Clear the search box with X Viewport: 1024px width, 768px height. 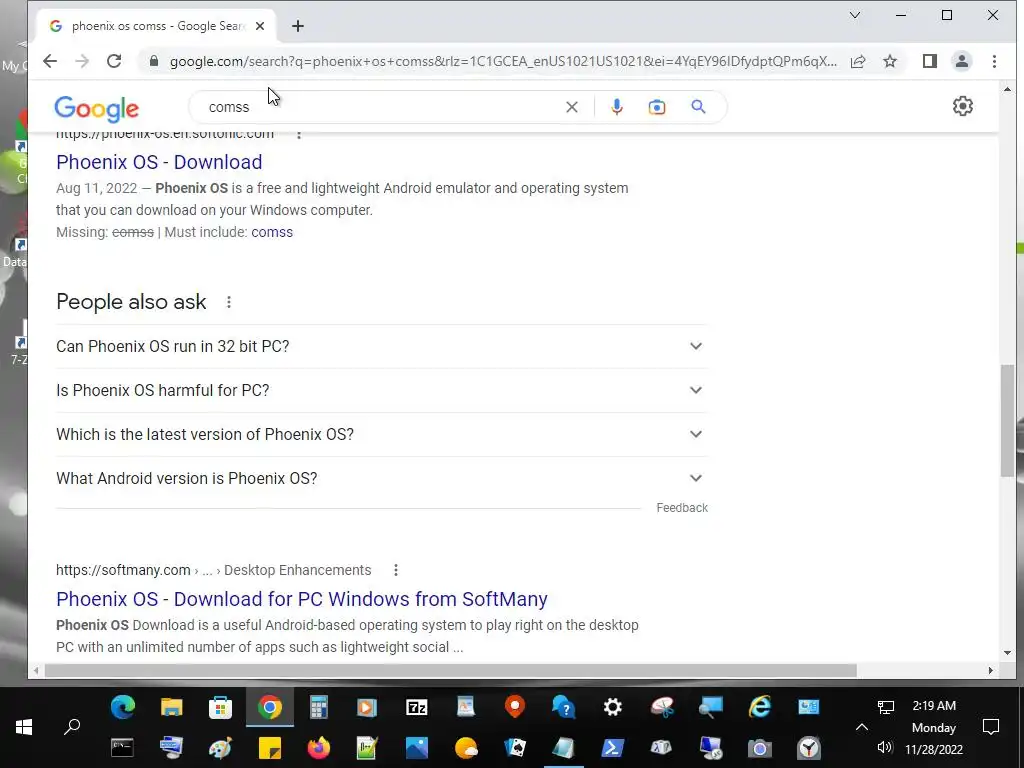571,107
